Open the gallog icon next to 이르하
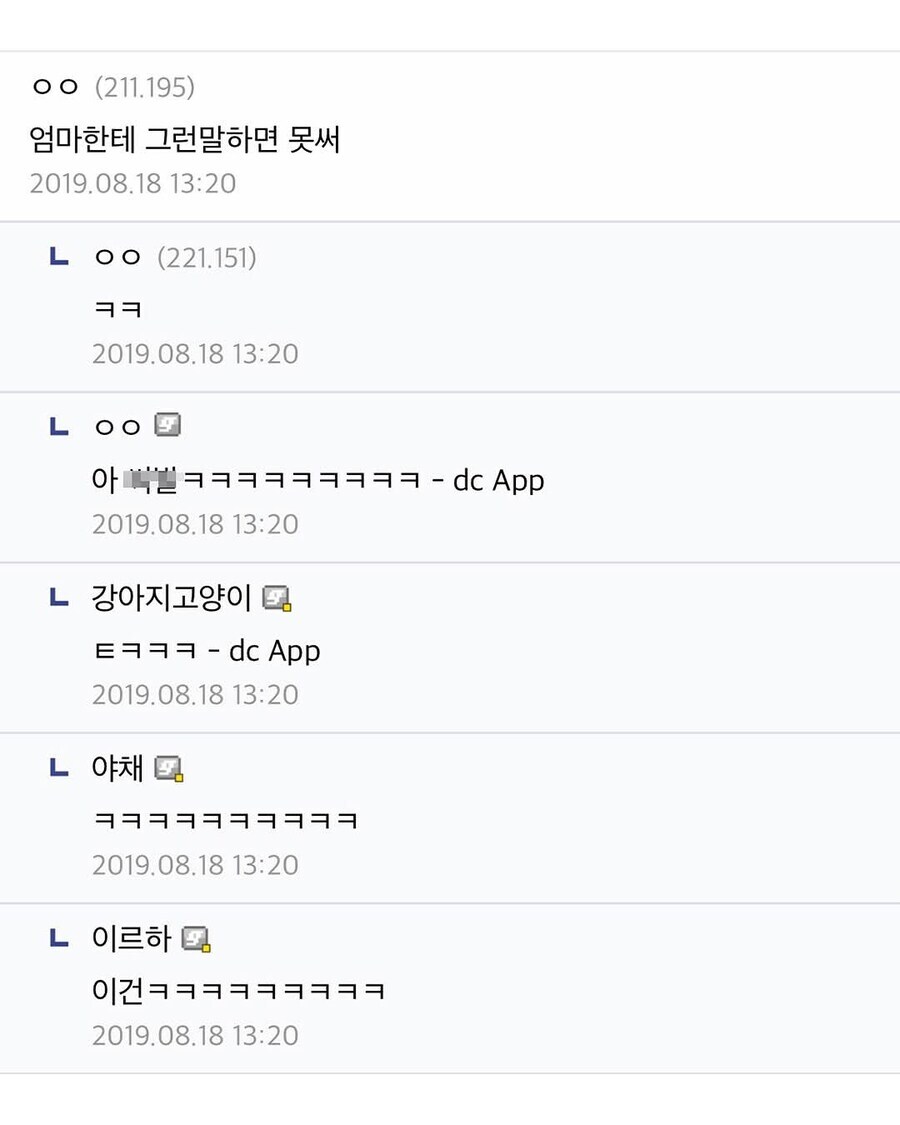 [196, 939]
